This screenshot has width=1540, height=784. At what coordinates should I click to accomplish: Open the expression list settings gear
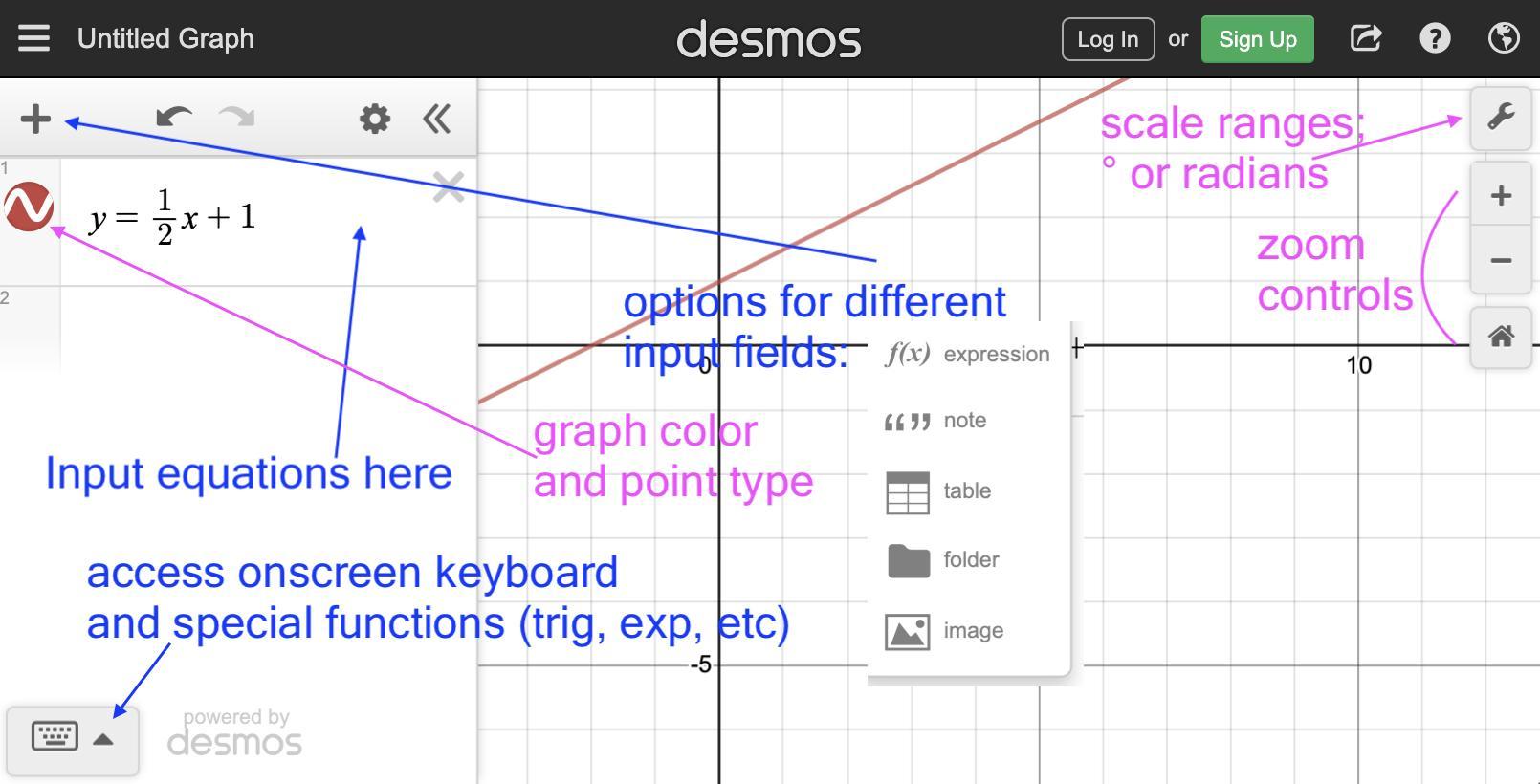[x=375, y=119]
